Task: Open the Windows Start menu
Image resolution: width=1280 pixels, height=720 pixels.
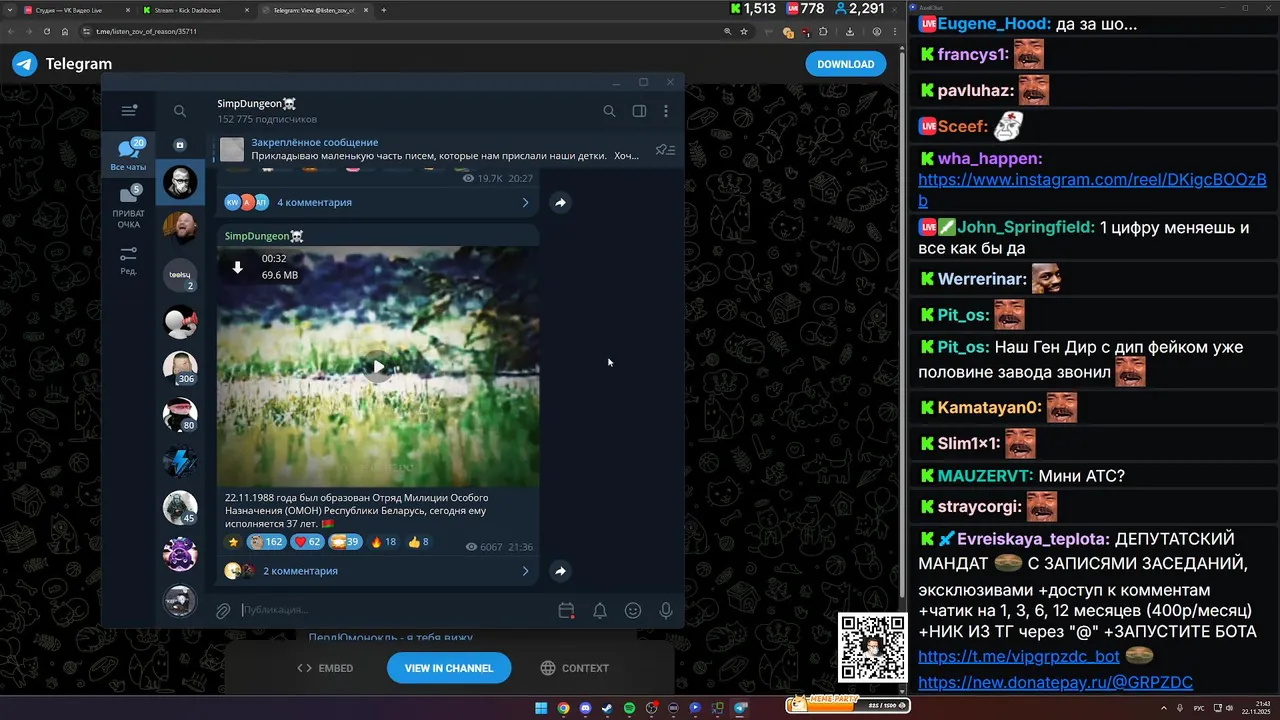Action: point(541,708)
